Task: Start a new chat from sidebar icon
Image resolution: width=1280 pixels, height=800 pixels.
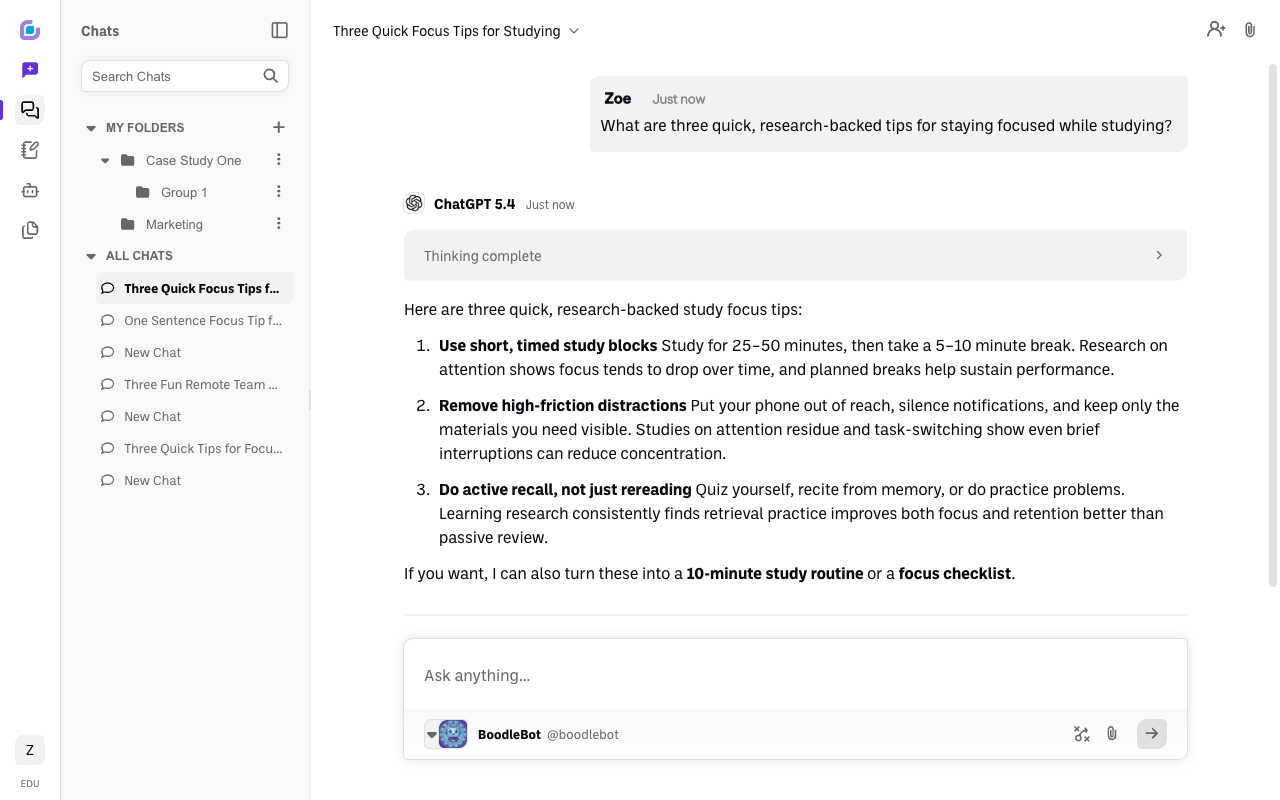Action: pyautogui.click(x=30, y=70)
